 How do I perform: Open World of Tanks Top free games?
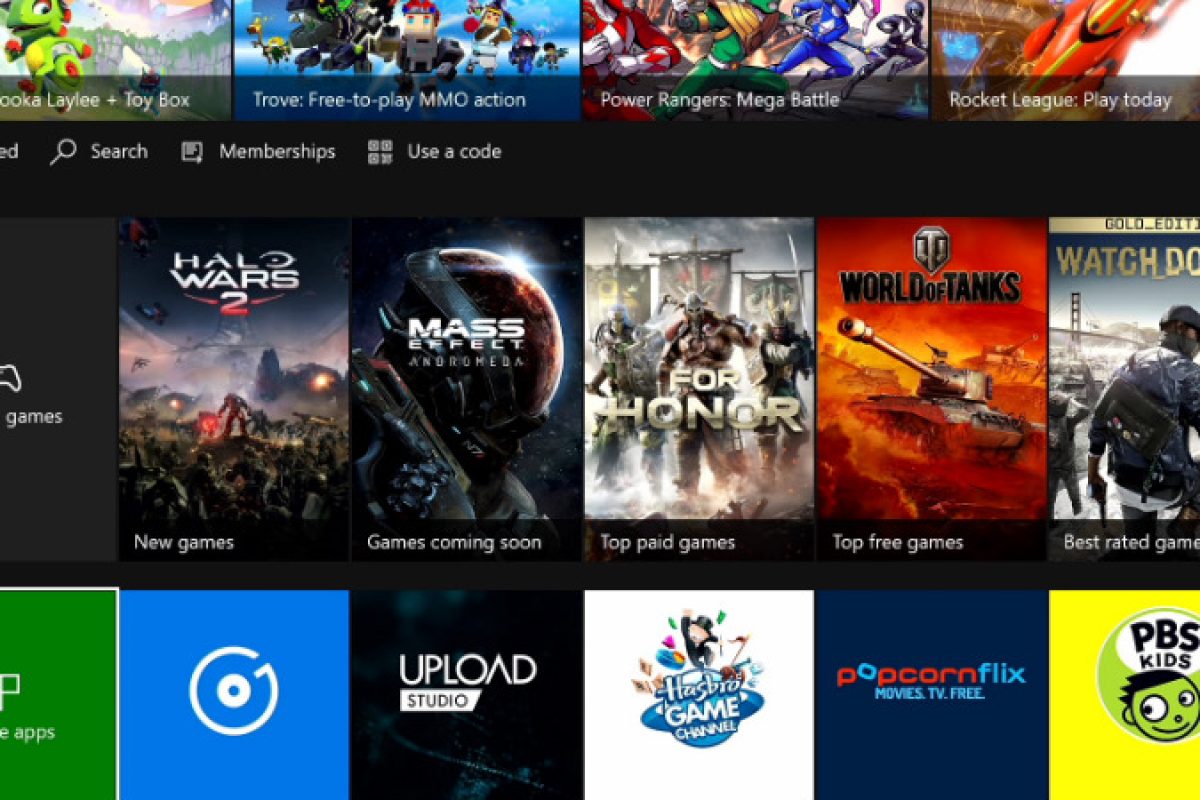coord(931,388)
